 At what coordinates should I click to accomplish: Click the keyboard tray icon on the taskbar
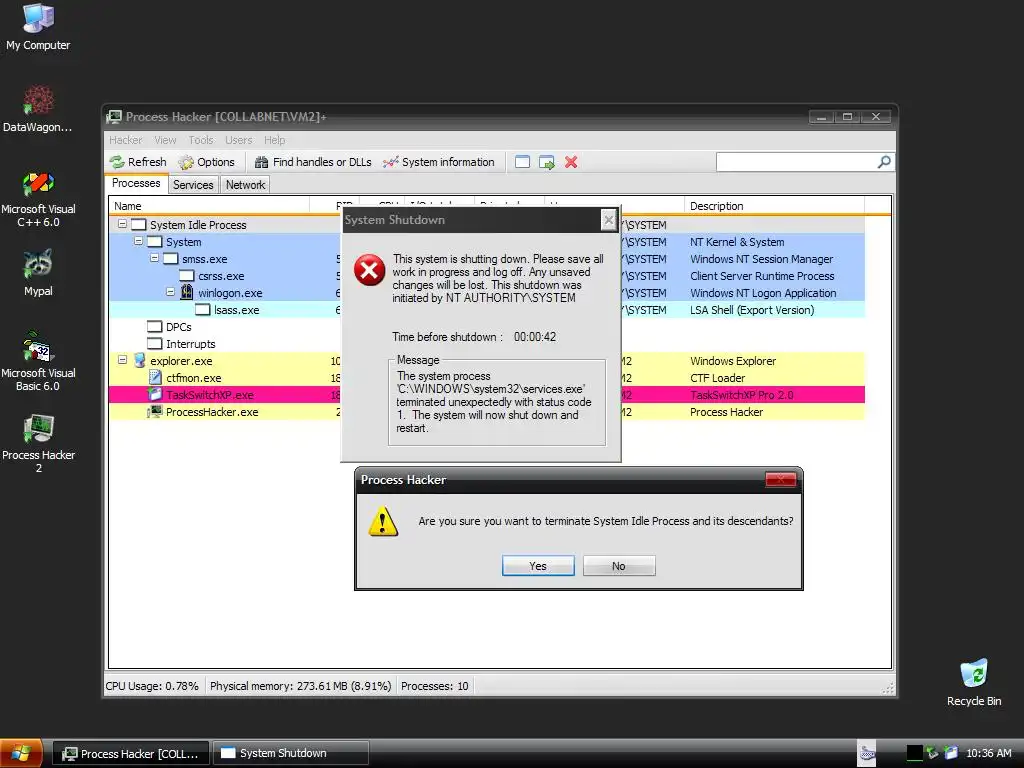(x=867, y=754)
